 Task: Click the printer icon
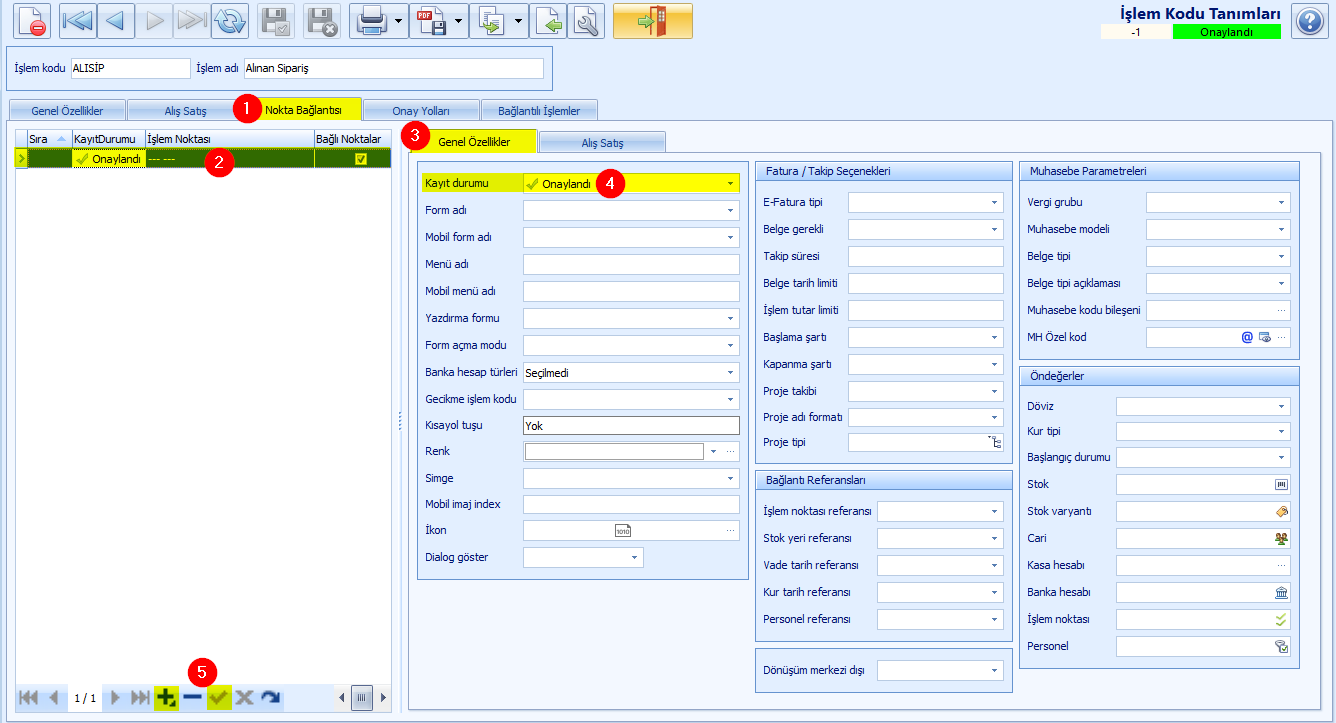[x=371, y=21]
